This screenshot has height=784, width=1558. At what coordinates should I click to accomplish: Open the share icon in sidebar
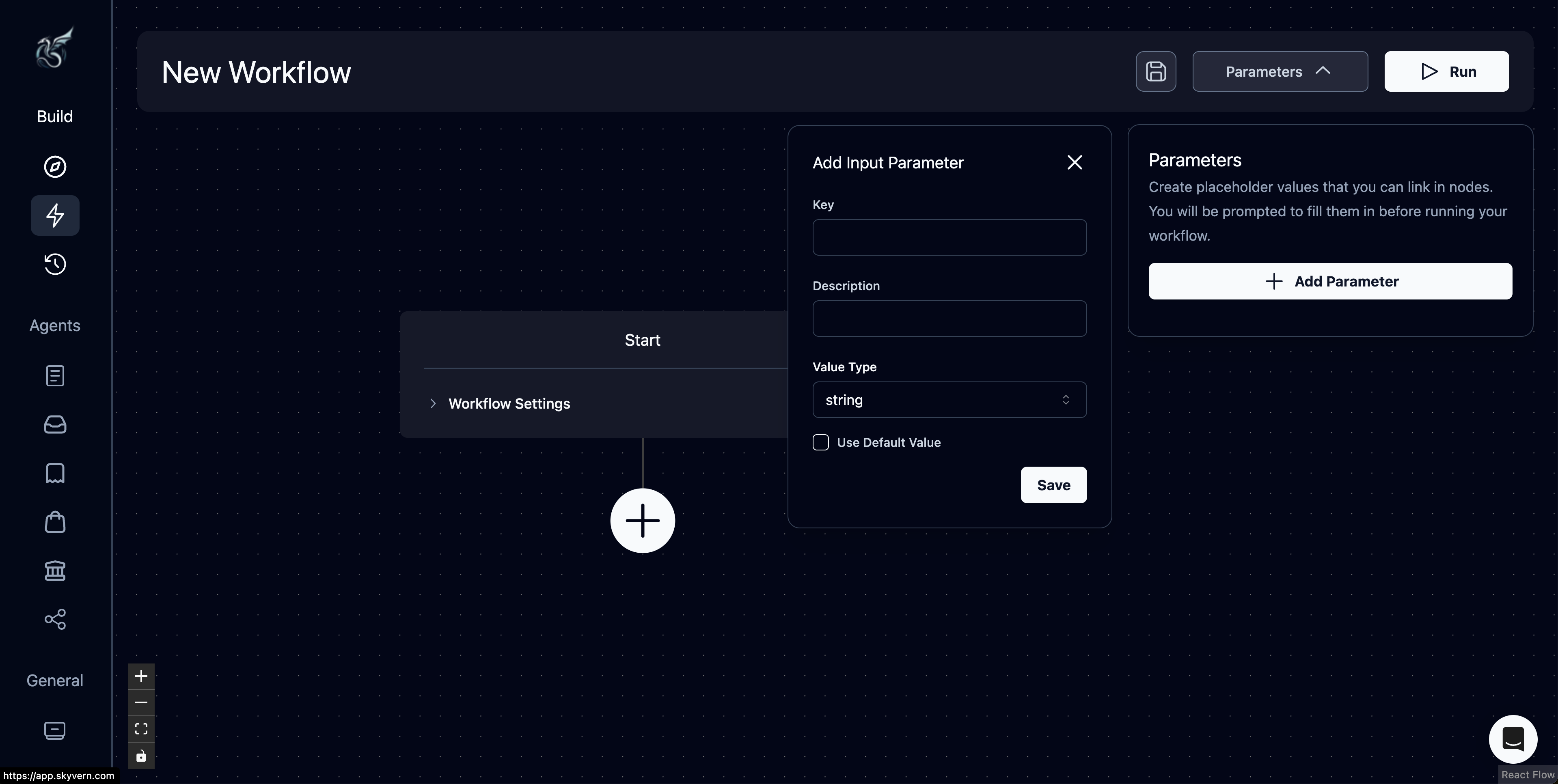[x=54, y=619]
